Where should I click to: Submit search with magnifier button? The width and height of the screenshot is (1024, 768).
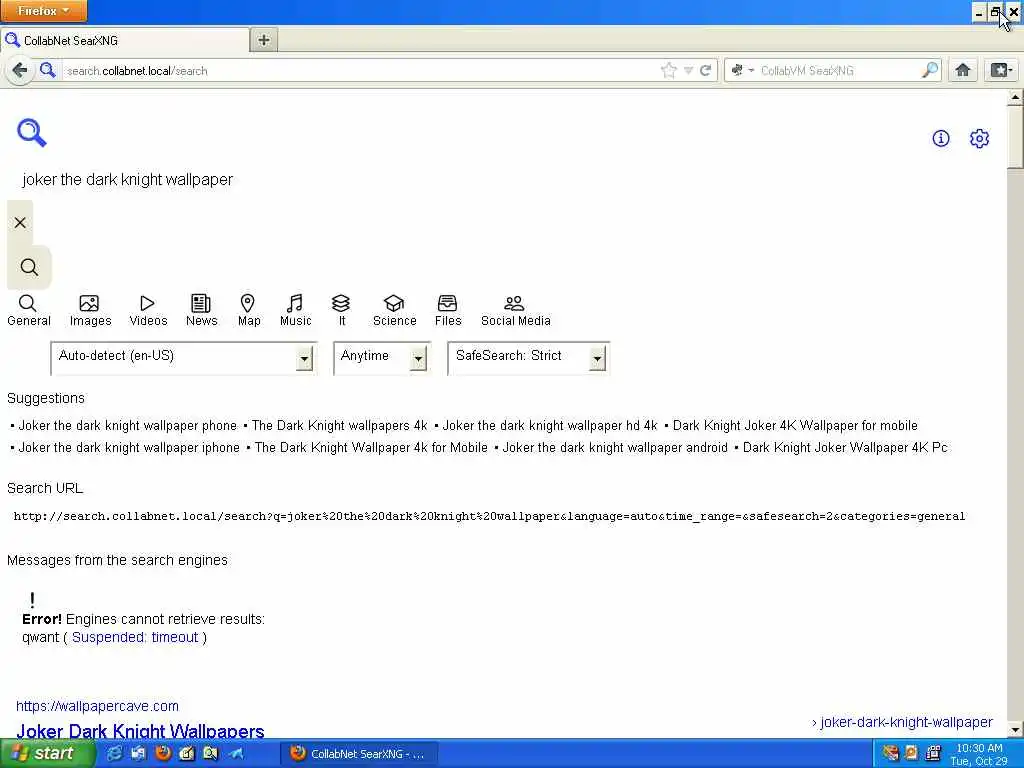point(29,267)
